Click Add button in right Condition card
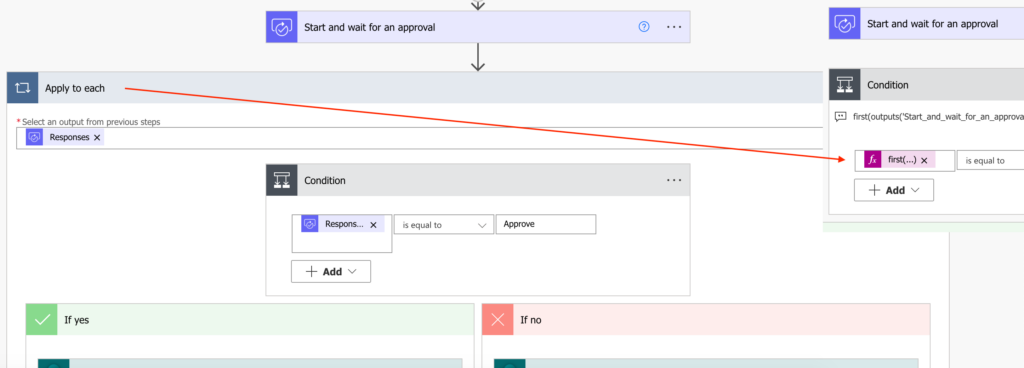This screenshot has height=368, width=1024. [894, 190]
